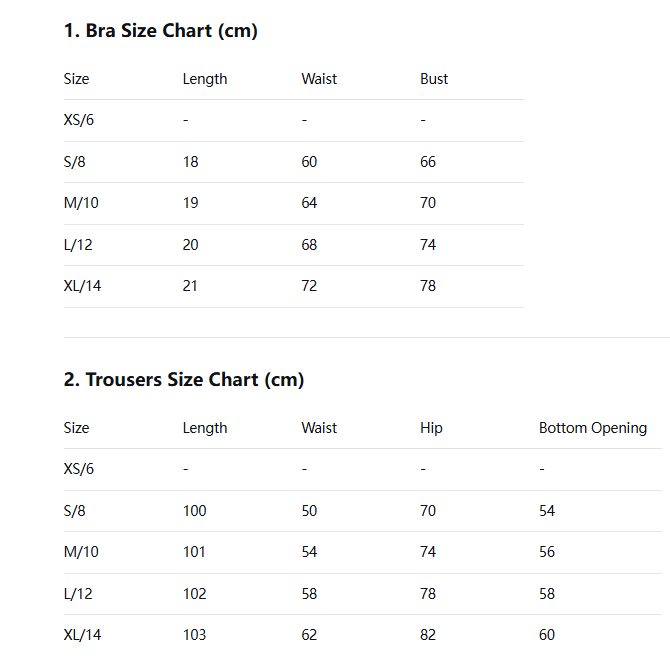Click M/10 size in Bra chart
670x656 pixels.
(81, 203)
